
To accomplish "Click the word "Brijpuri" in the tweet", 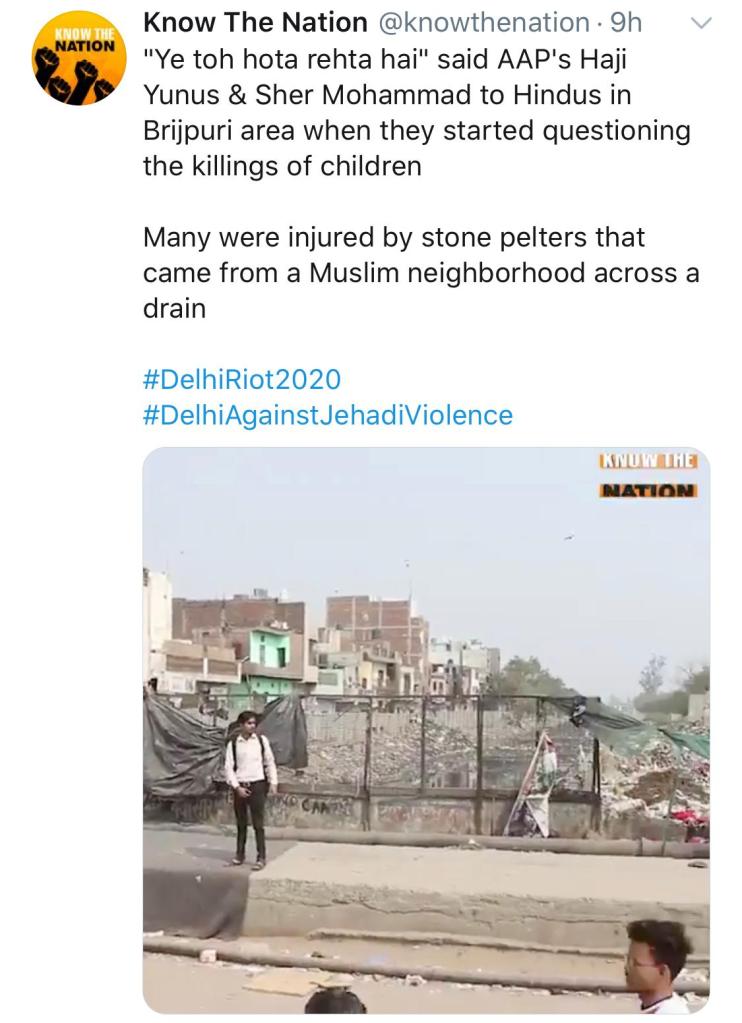I will tap(185, 131).
